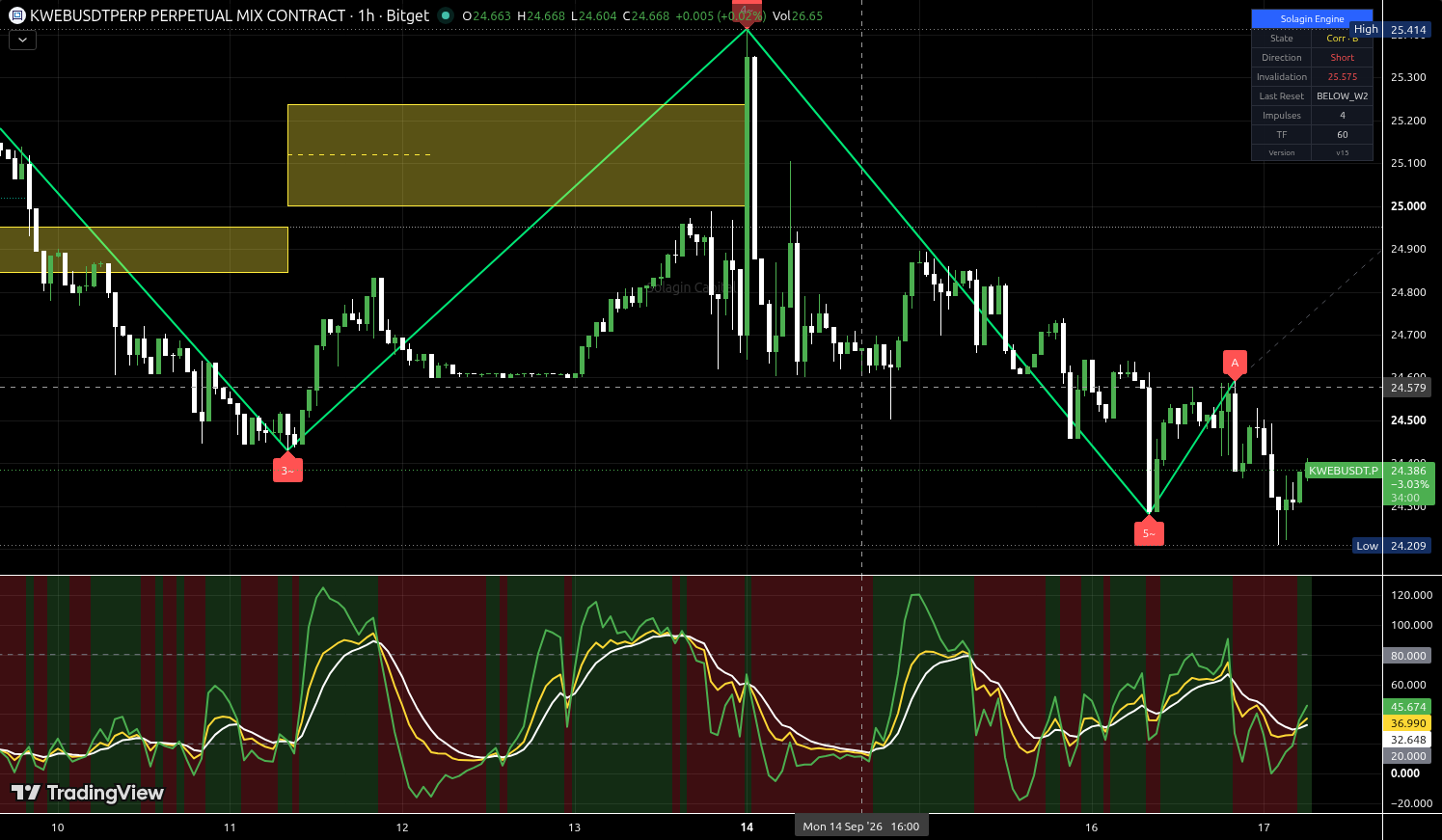This screenshot has height=840, width=1442.
Task: Click the v15 version cell
Action: [1342, 152]
